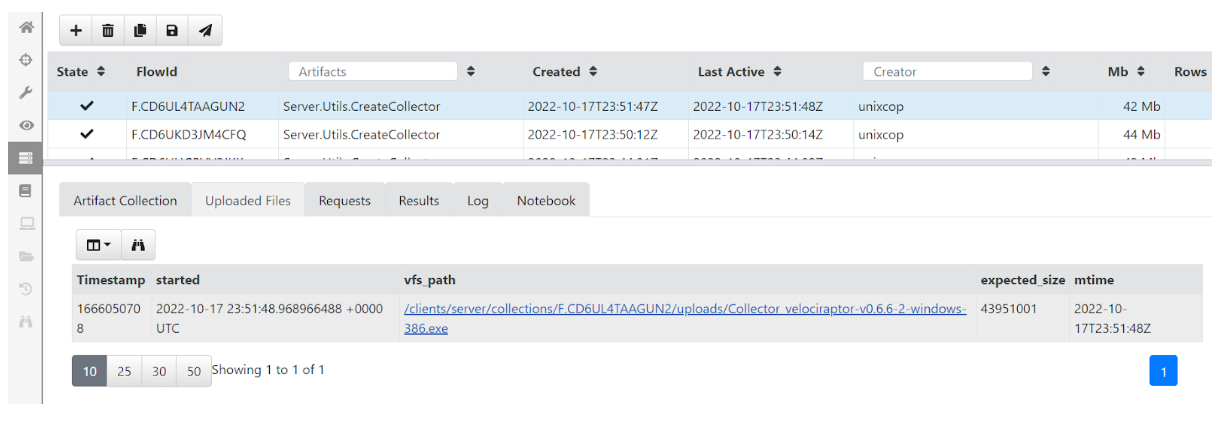Set page size to 25 rows
Viewport: 1228px width, 422px height.
124,371
